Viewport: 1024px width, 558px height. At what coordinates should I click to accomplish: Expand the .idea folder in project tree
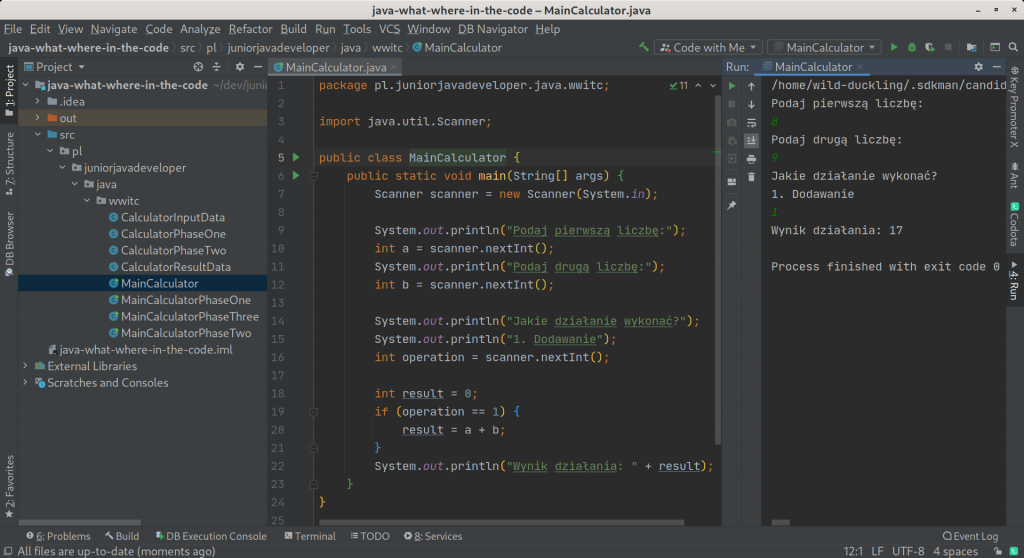click(x=38, y=102)
